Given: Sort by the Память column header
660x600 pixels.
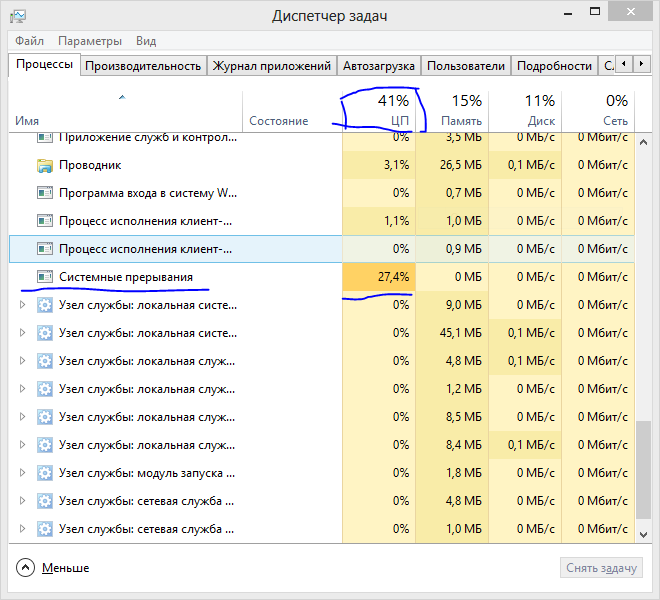Looking at the screenshot, I should (x=452, y=111).
